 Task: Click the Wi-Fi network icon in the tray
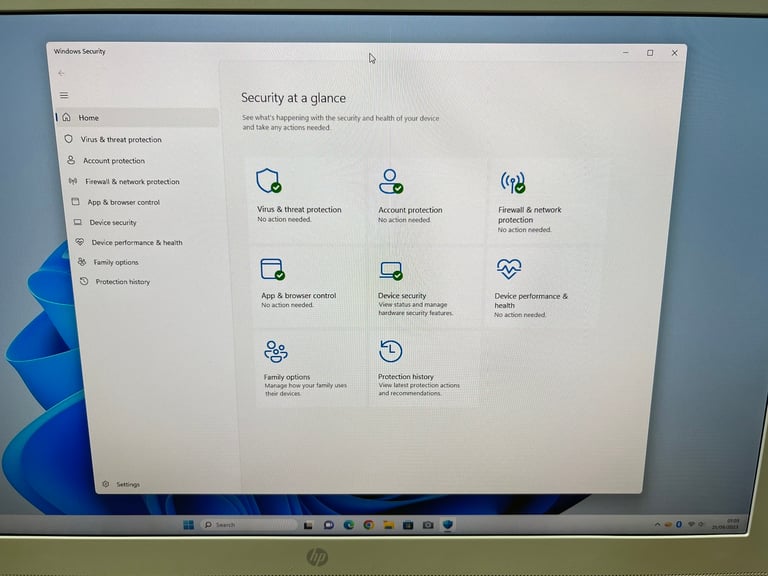click(691, 524)
